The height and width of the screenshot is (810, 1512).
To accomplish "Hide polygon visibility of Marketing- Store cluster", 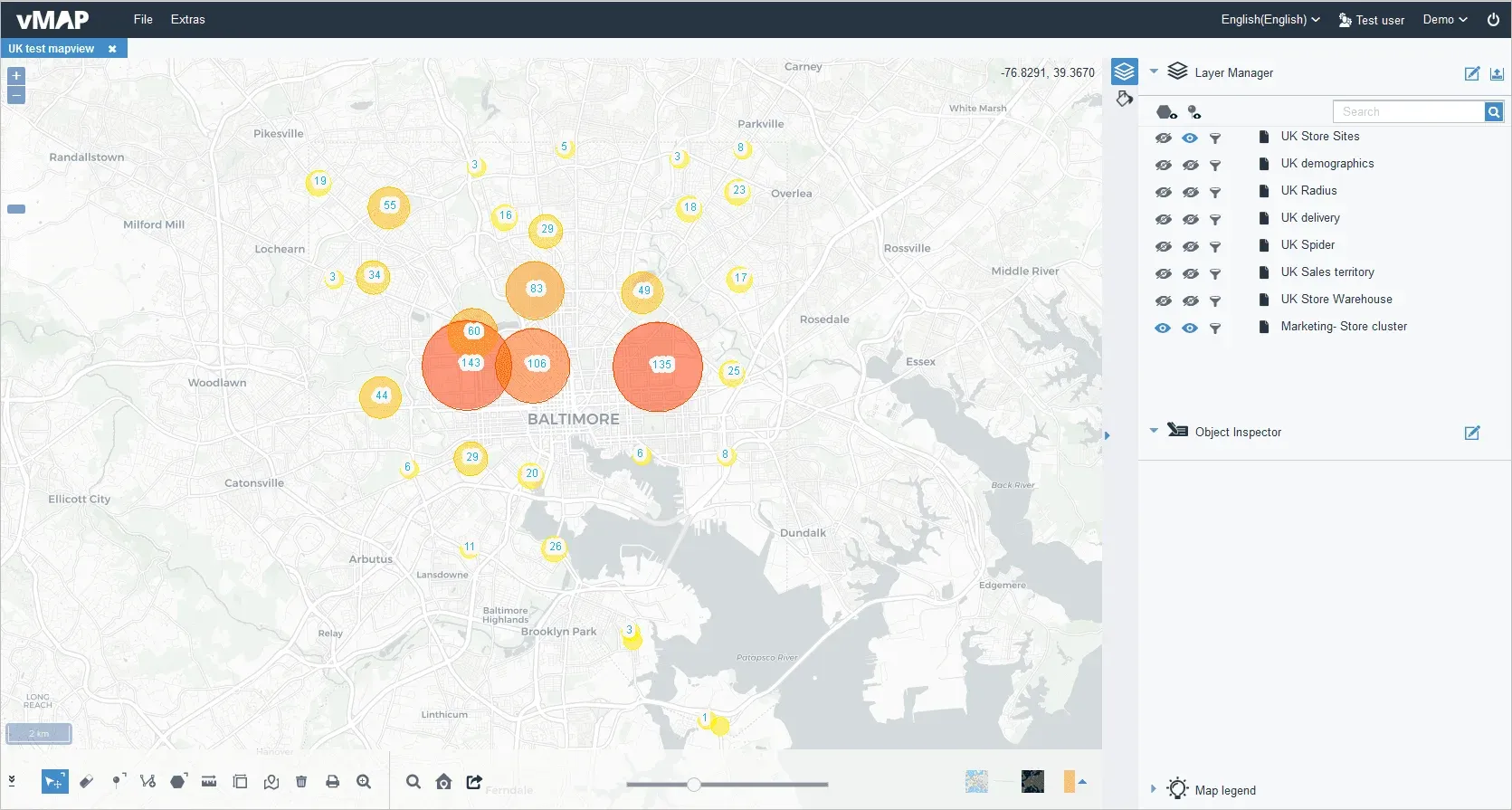I will [x=1163, y=329].
